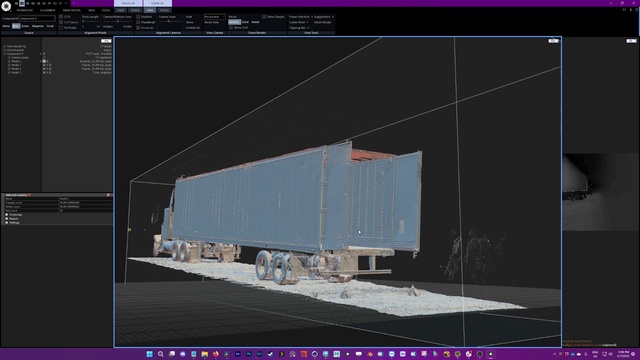Select Magenta source color
640x360 pixels.
pyautogui.click(x=38, y=26)
